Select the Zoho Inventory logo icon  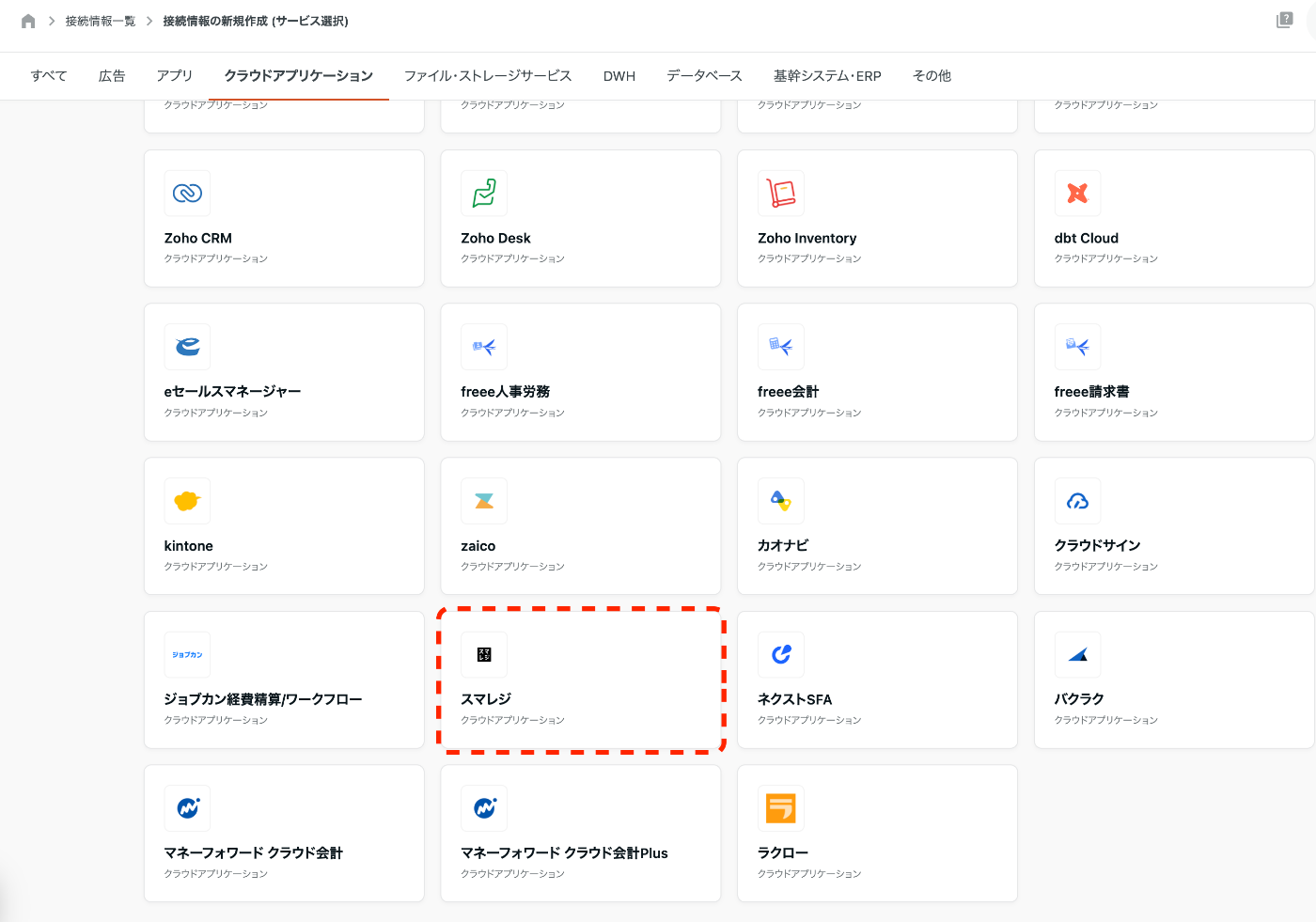(x=781, y=194)
